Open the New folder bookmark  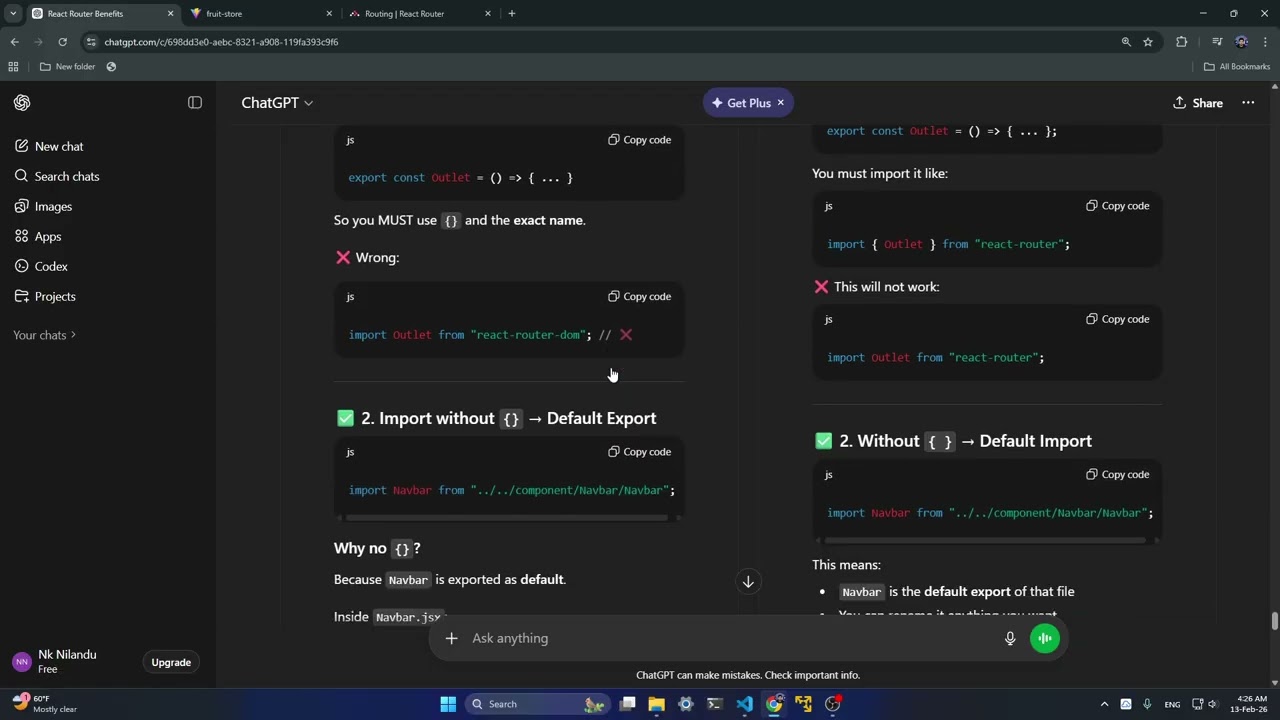point(67,67)
